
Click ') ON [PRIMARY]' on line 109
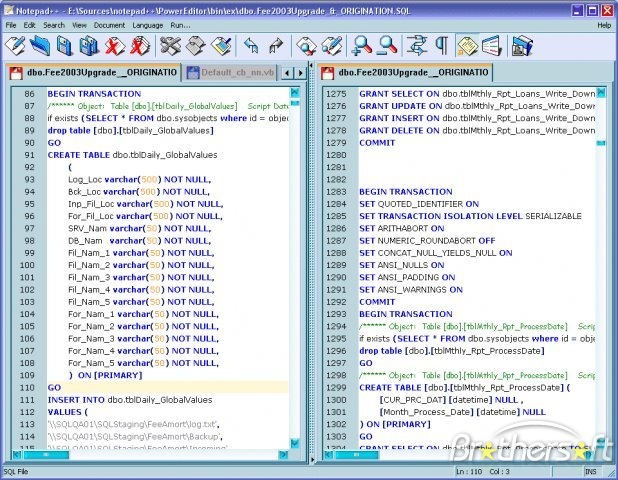(105, 375)
